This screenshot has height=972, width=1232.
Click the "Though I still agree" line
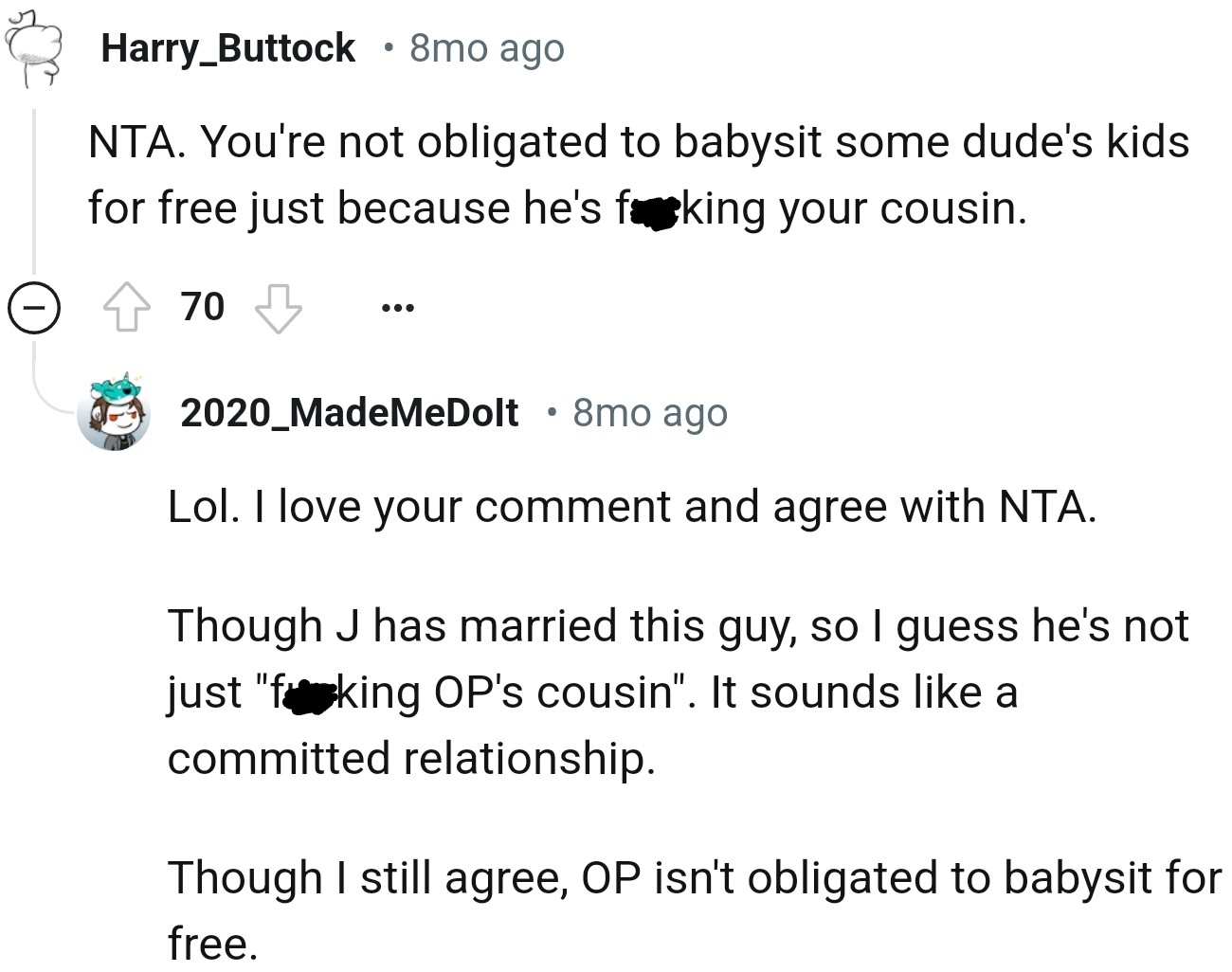click(x=694, y=877)
